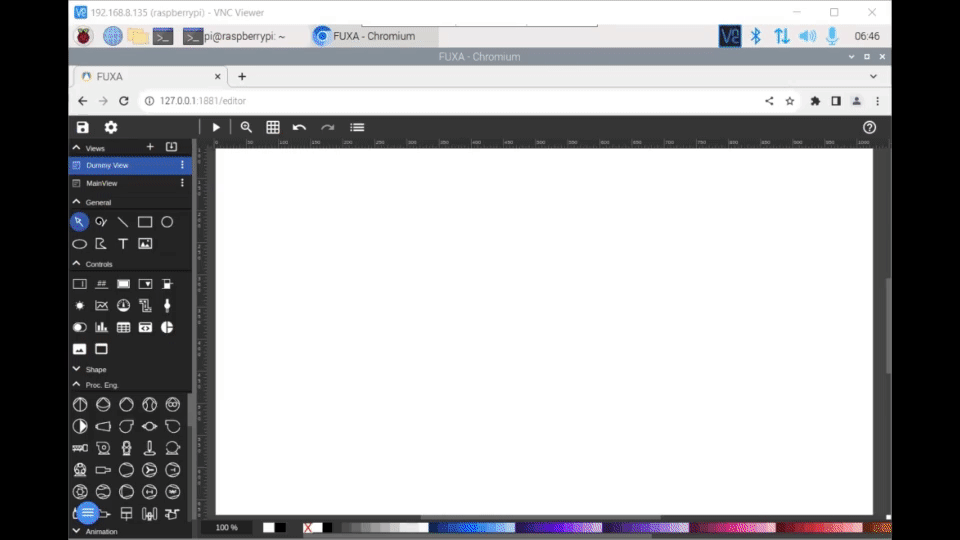Click the undo arrow icon
Screen dimensions: 960x540
[x=299, y=127]
